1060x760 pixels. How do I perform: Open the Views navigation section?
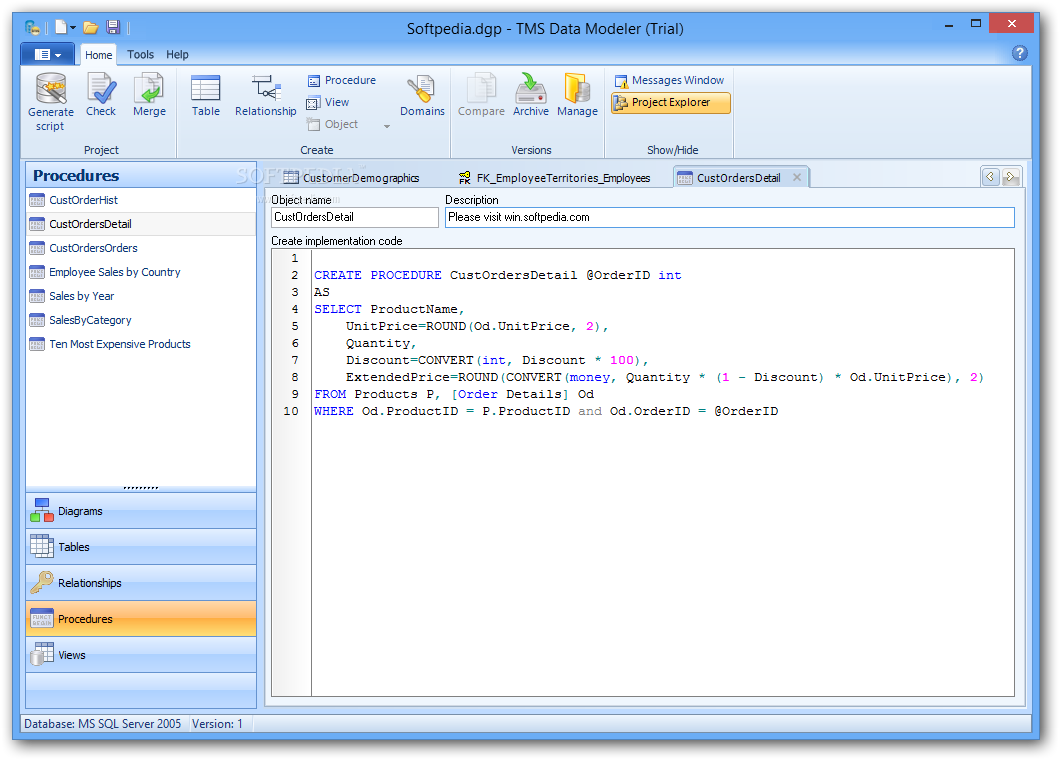click(141, 655)
